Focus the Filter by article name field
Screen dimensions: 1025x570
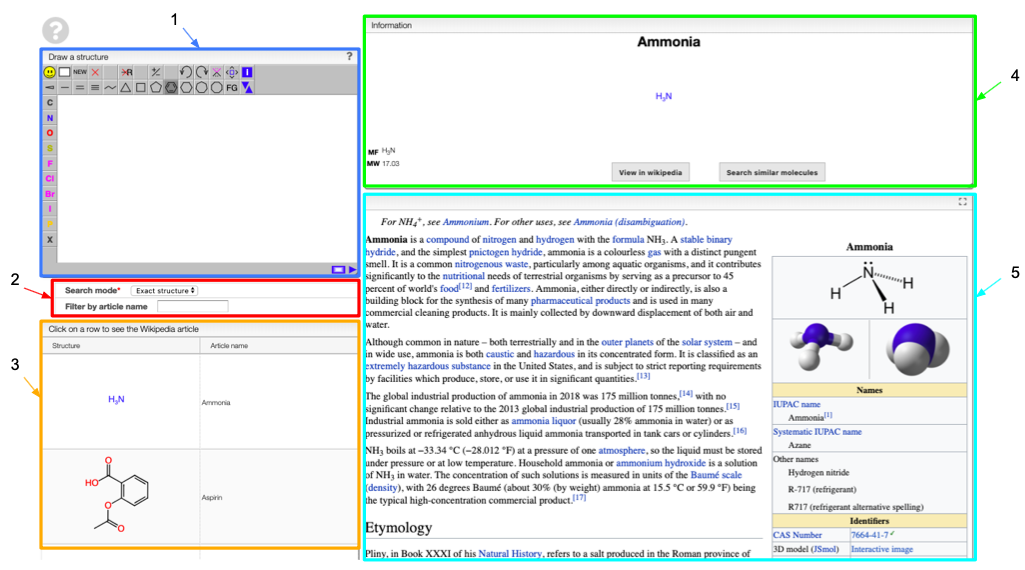click(193, 306)
